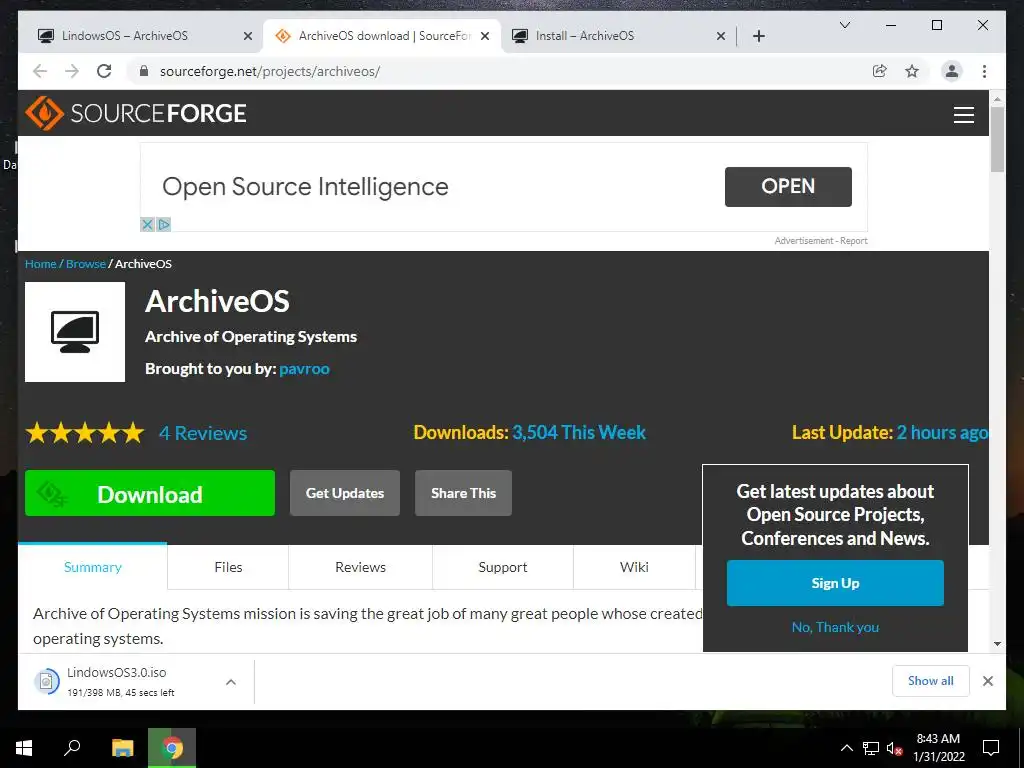
Task: Click the scrollbar up arrow
Action: click(997, 99)
